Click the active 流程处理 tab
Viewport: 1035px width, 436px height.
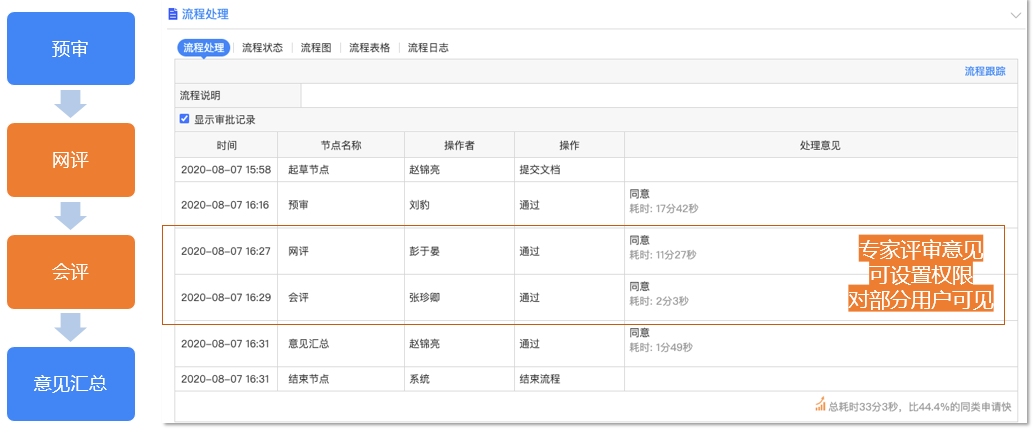(x=204, y=47)
